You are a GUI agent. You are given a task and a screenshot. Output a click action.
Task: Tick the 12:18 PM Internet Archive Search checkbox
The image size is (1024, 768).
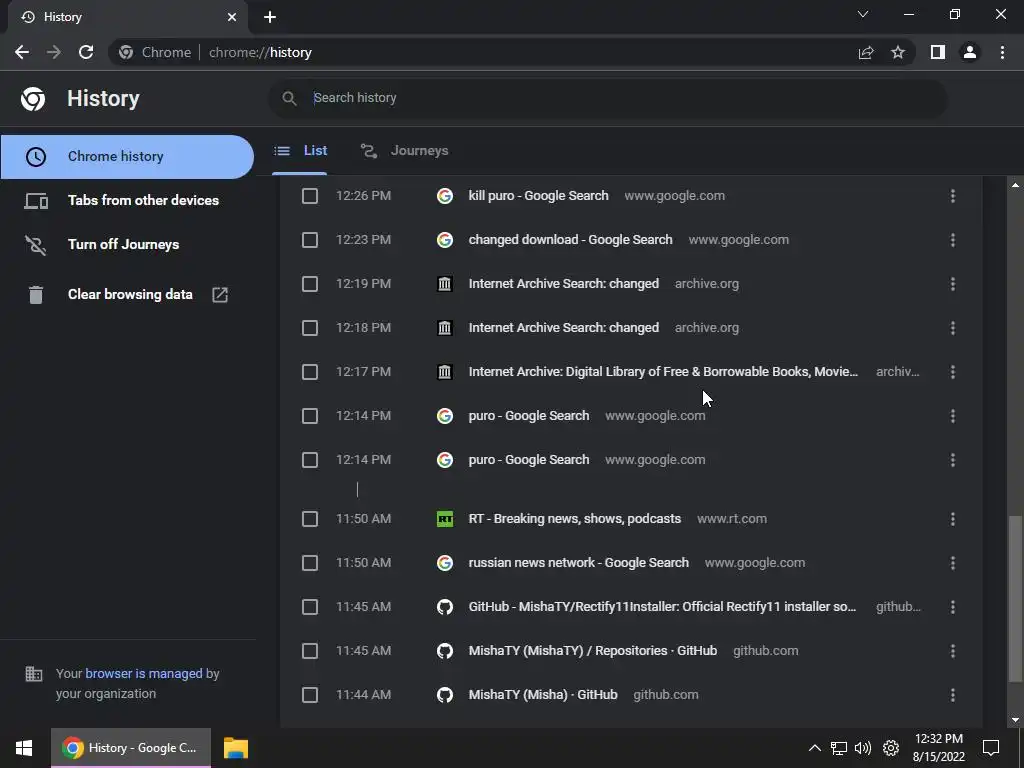pos(310,328)
